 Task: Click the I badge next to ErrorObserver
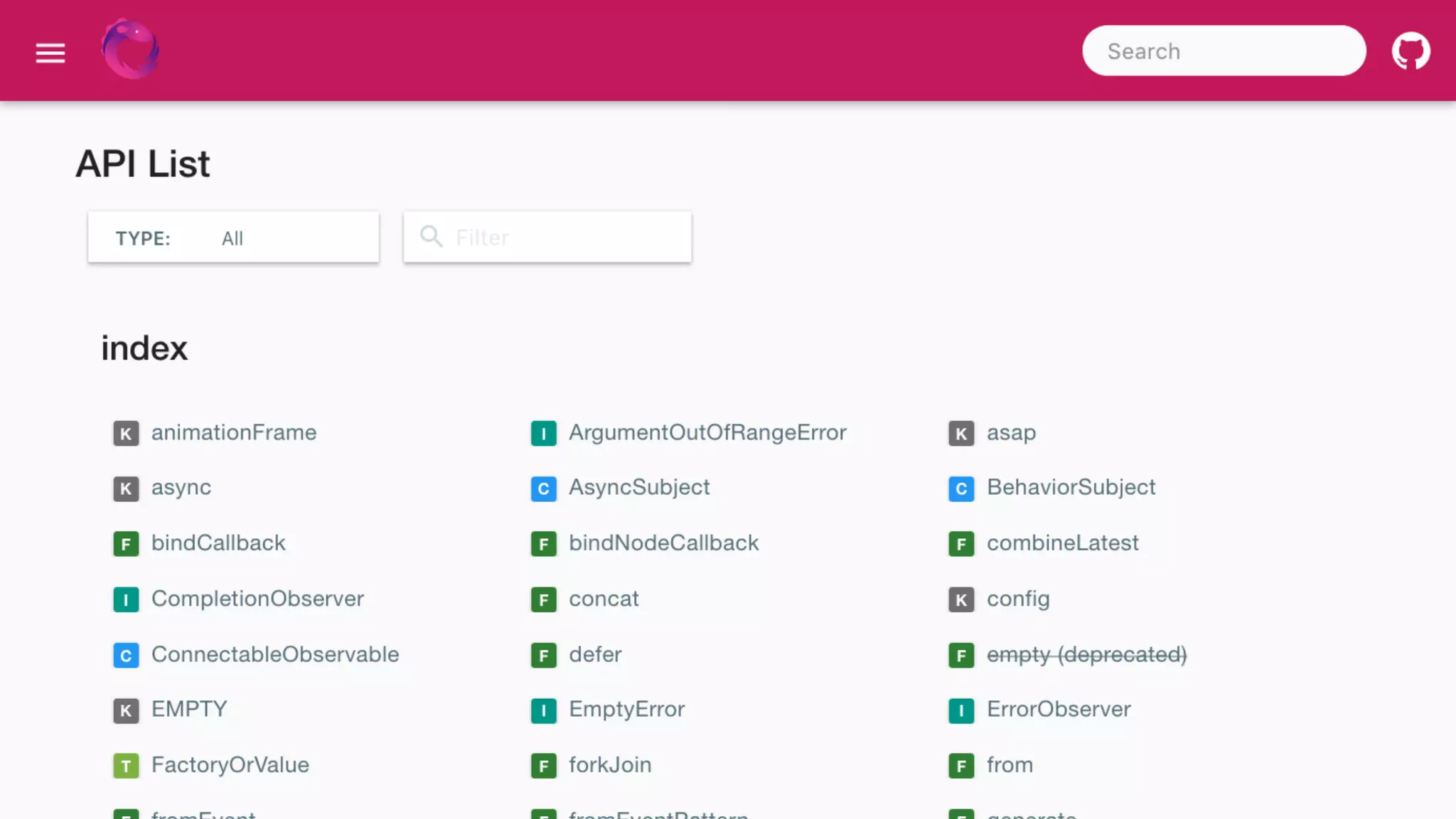tap(960, 710)
